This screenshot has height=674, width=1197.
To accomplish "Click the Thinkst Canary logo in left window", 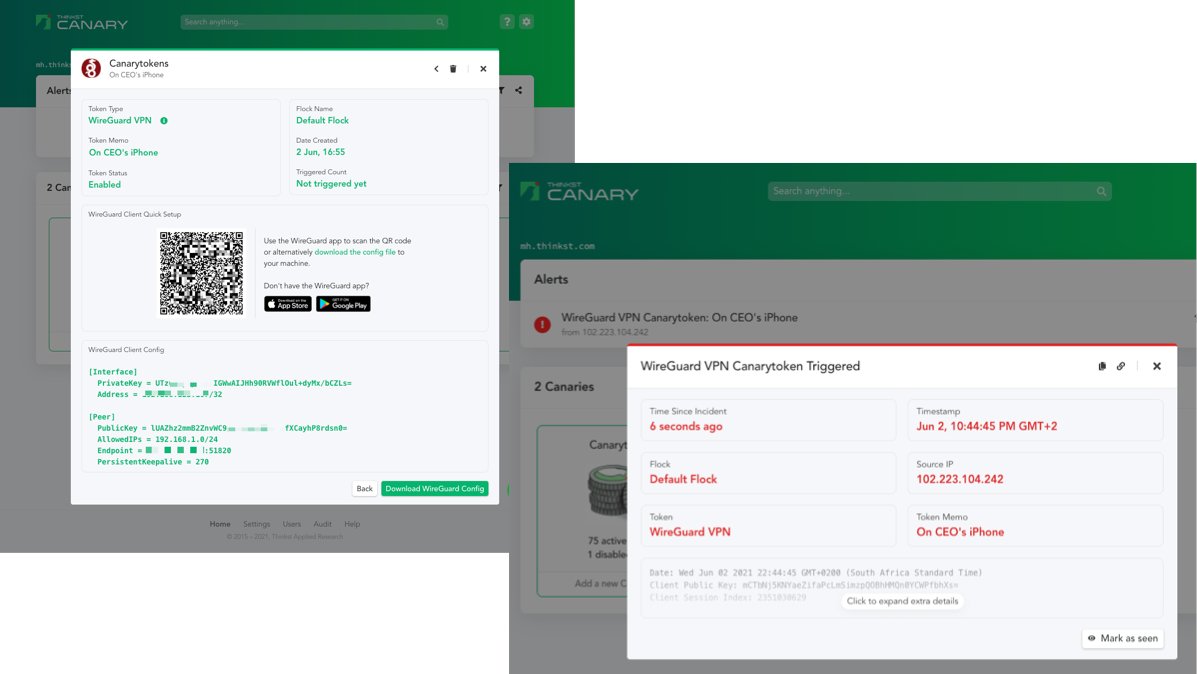I will click(x=82, y=22).
